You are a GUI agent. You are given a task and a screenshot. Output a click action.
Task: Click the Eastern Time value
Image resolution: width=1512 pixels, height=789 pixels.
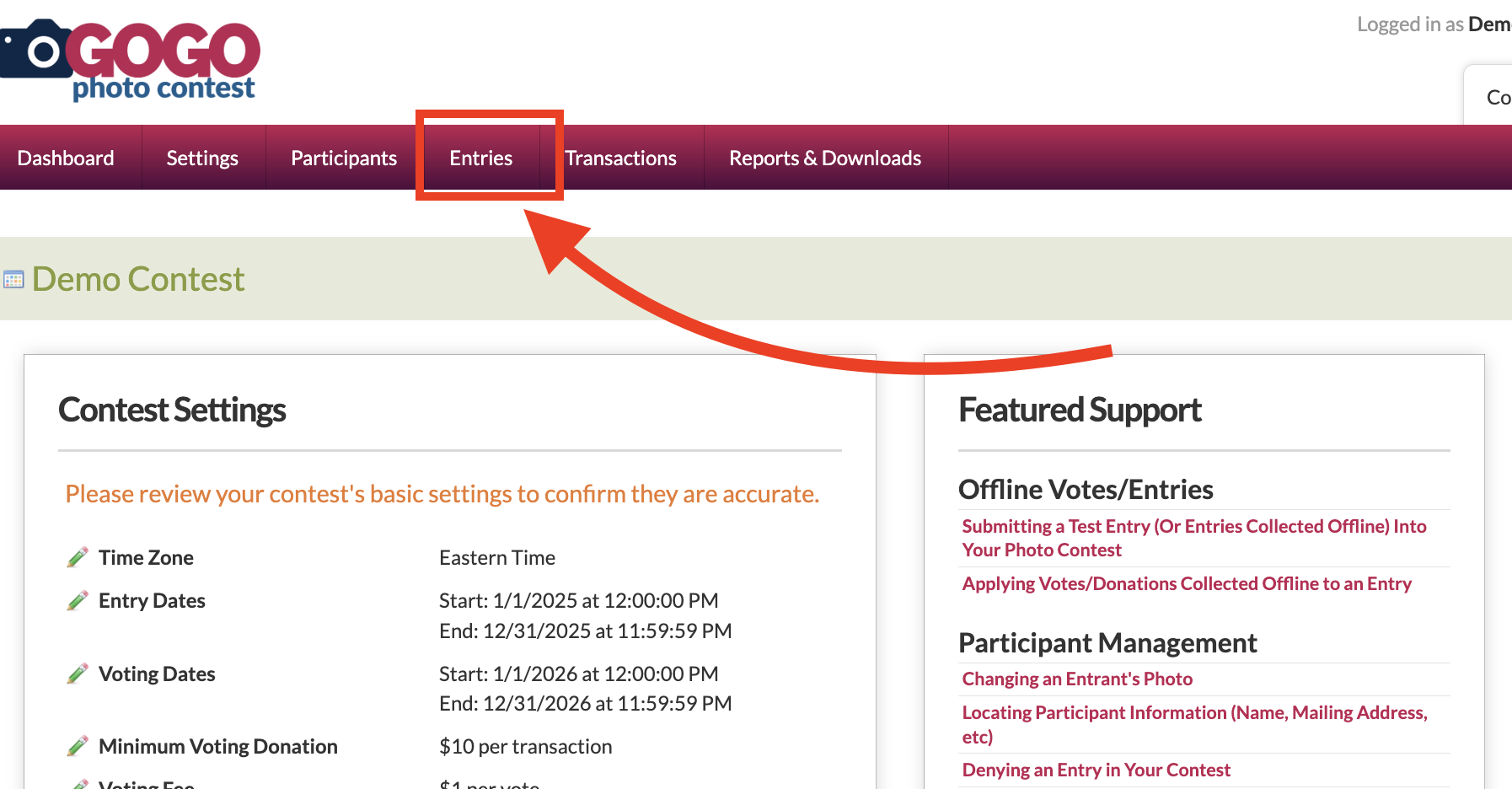coord(497,557)
